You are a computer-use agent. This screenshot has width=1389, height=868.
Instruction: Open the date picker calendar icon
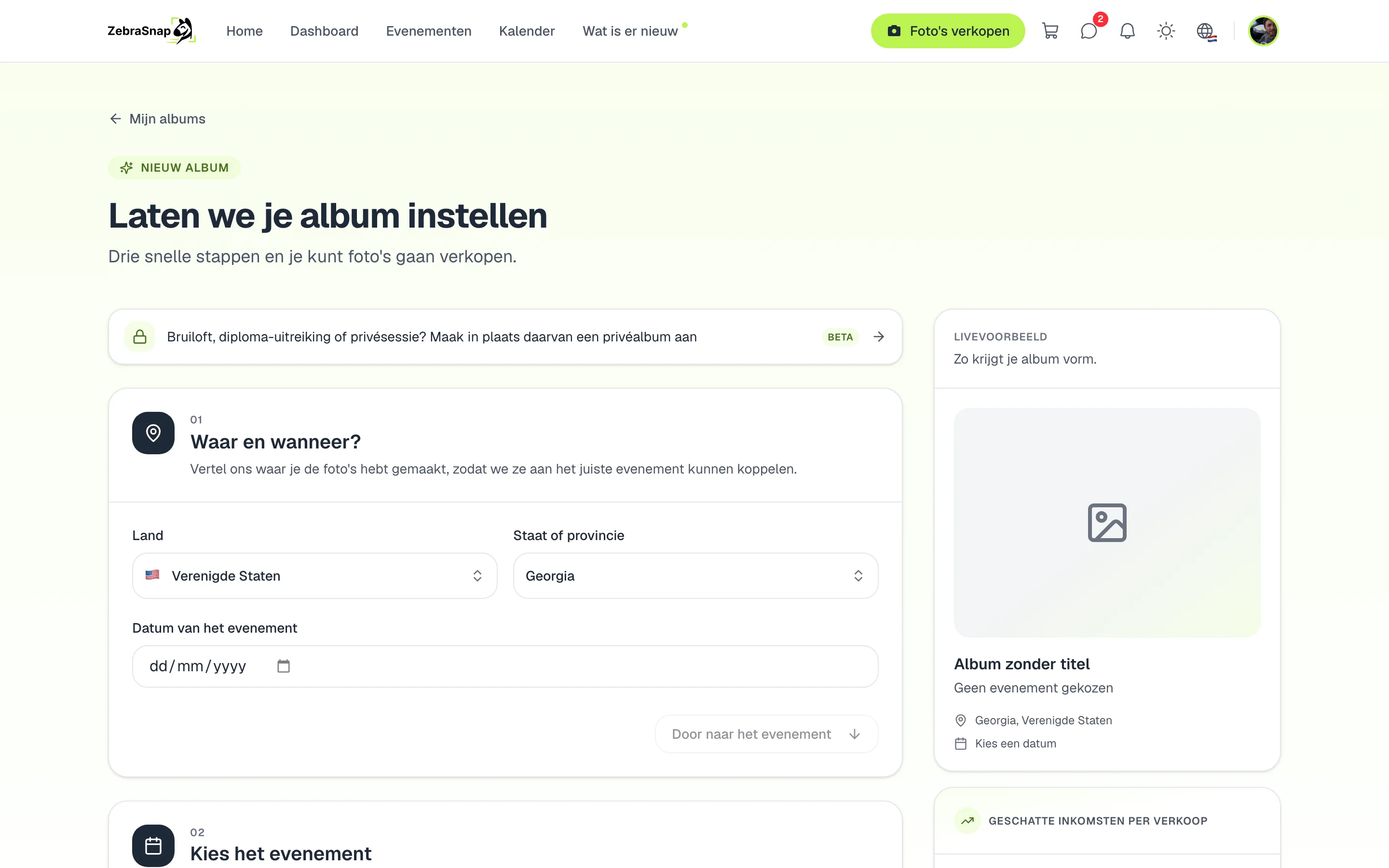click(284, 666)
